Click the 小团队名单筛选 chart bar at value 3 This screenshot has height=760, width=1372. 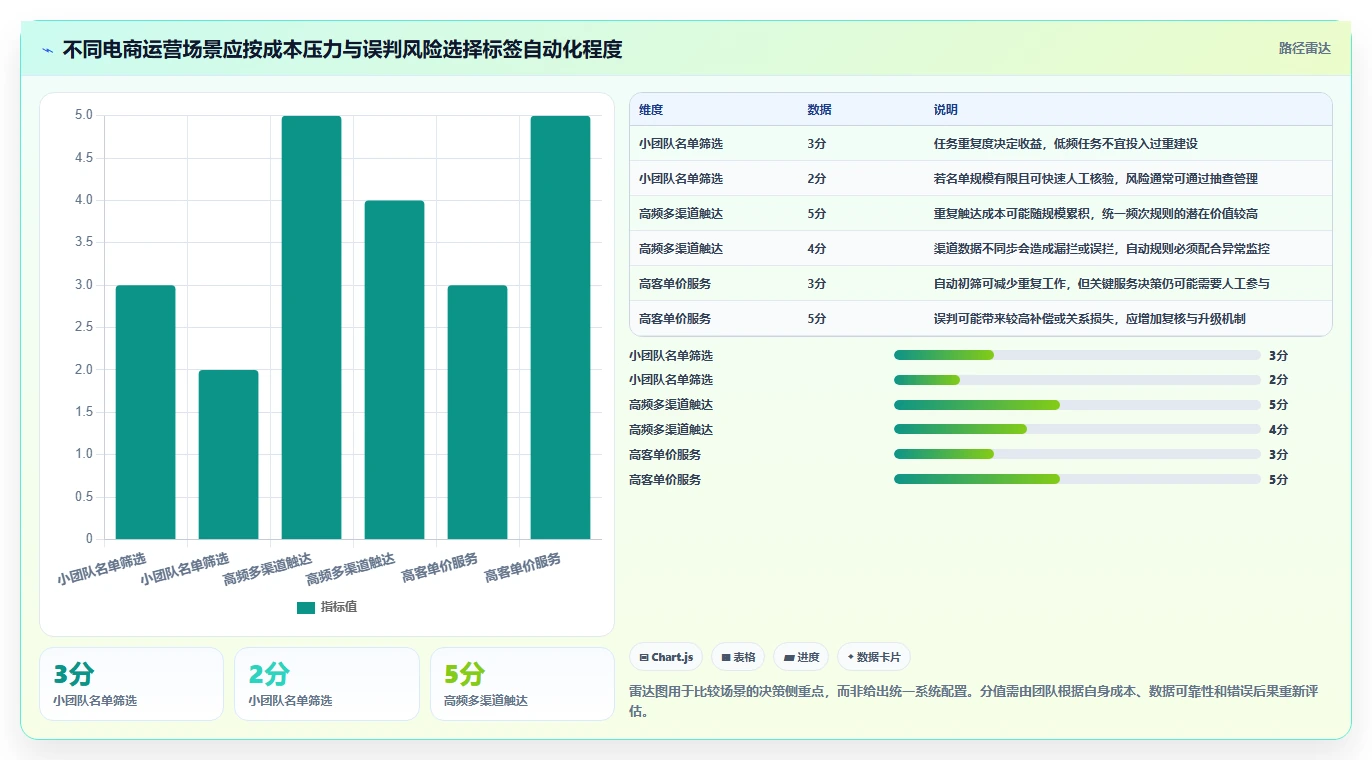[x=146, y=412]
